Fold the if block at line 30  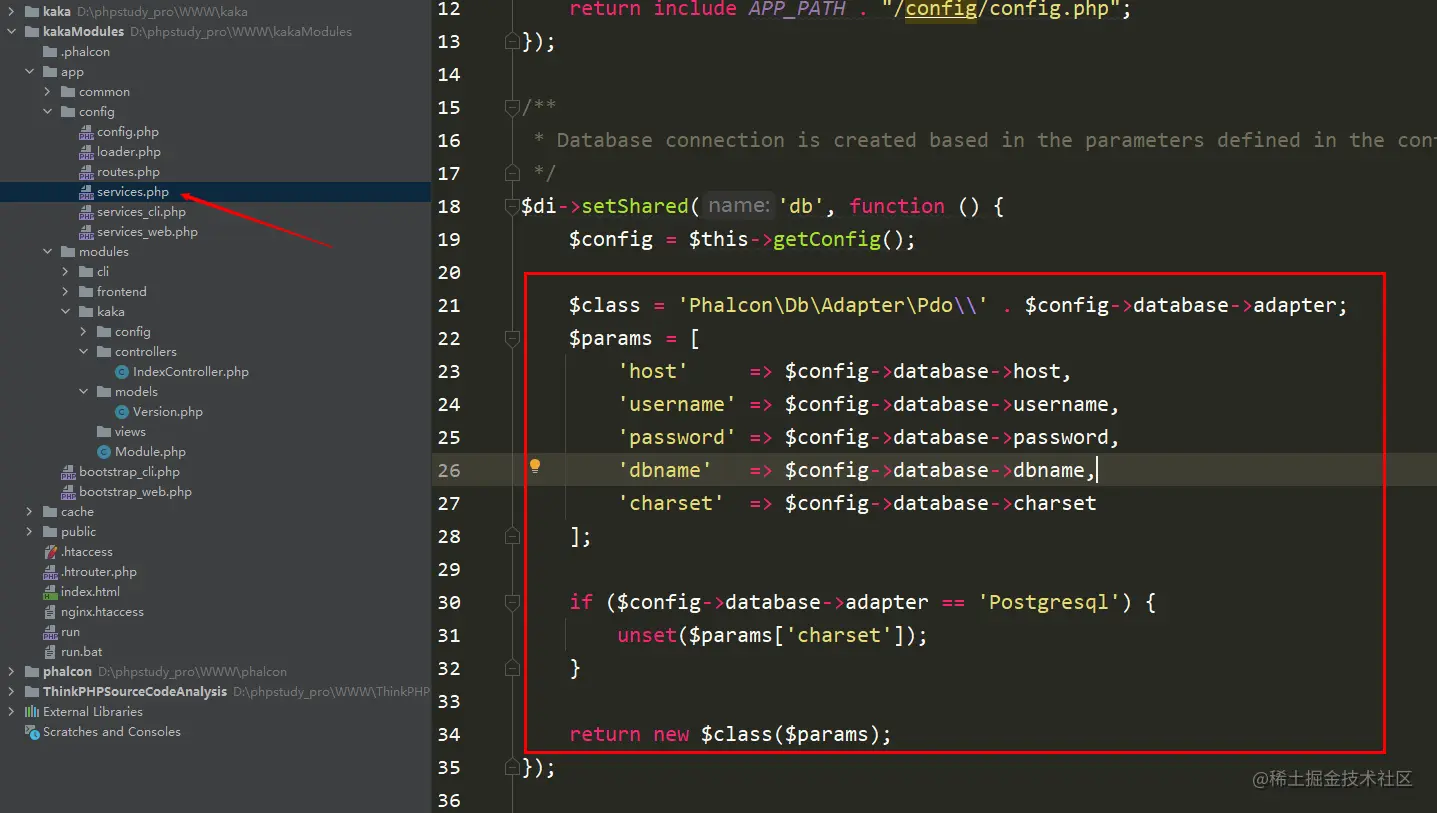coord(513,602)
